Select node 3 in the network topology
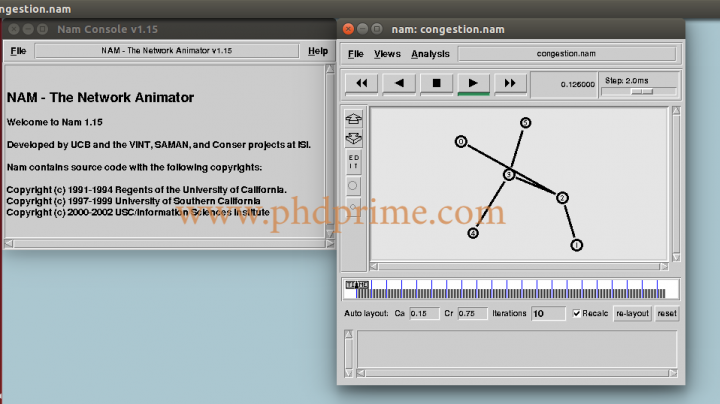Image resolution: width=720 pixels, height=404 pixels. [x=508, y=174]
